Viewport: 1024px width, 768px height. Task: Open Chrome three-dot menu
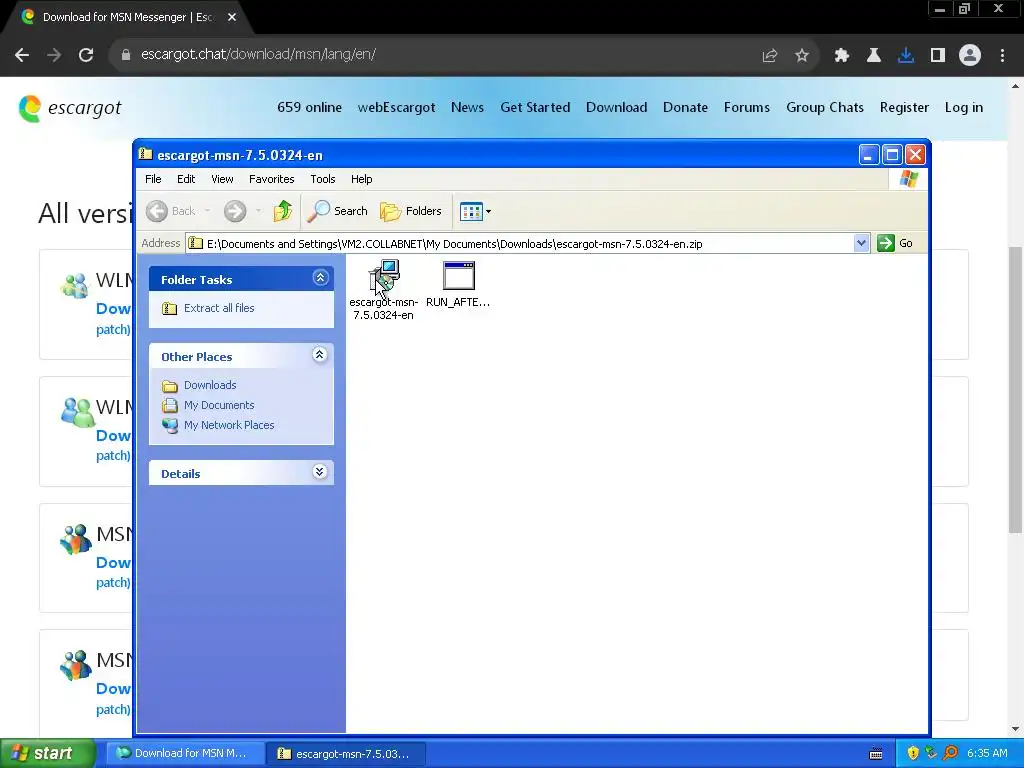1002,56
